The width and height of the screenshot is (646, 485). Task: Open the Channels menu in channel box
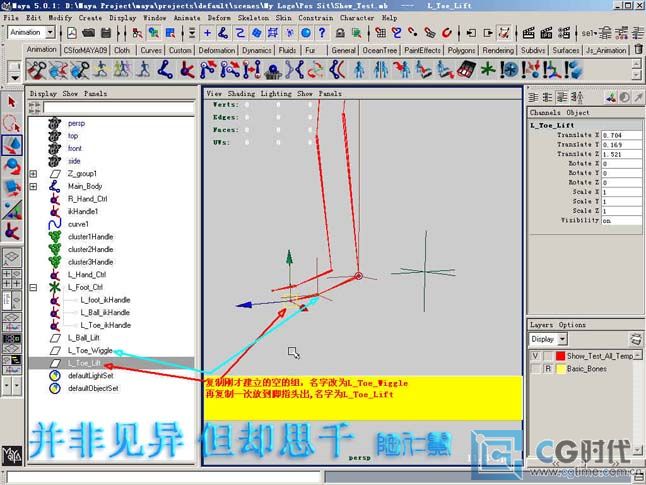point(545,112)
